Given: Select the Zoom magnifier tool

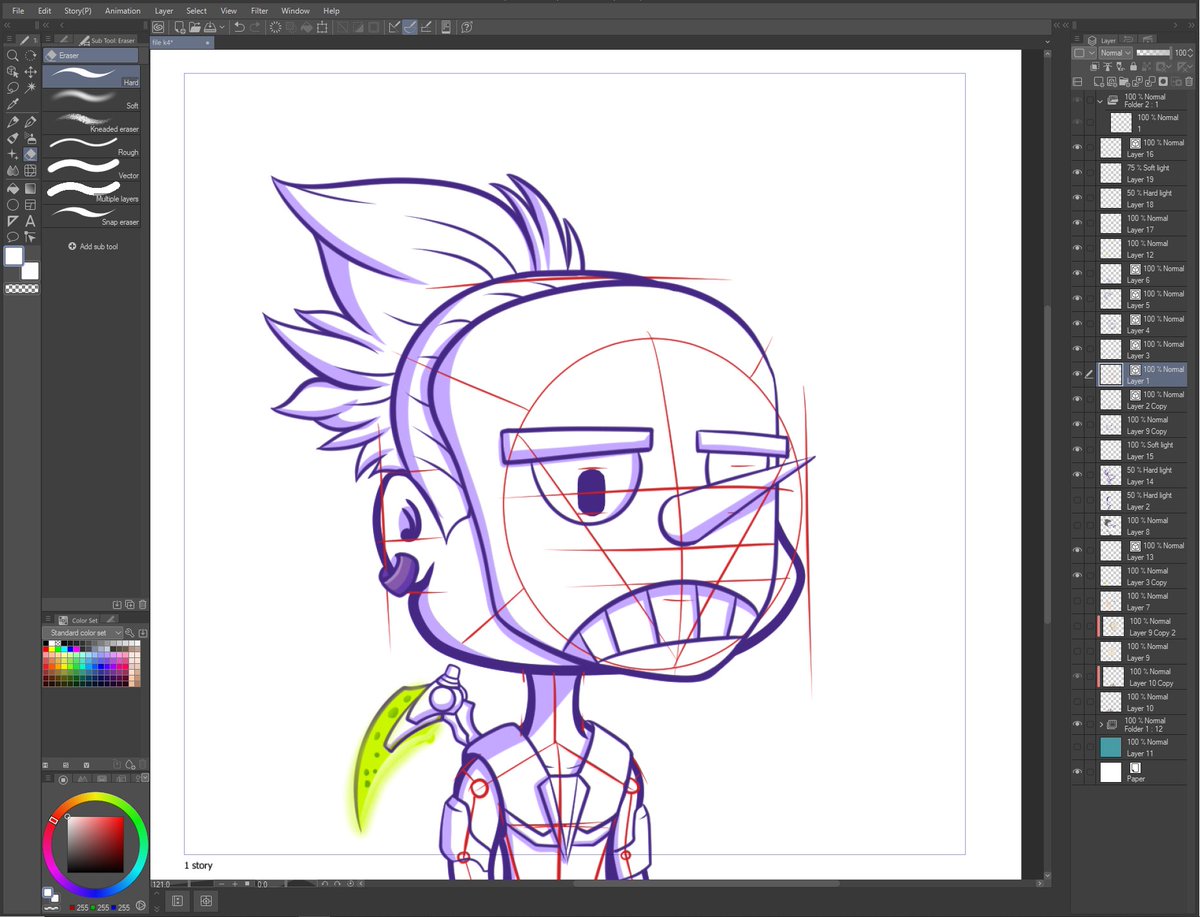Looking at the screenshot, I should point(13,56).
